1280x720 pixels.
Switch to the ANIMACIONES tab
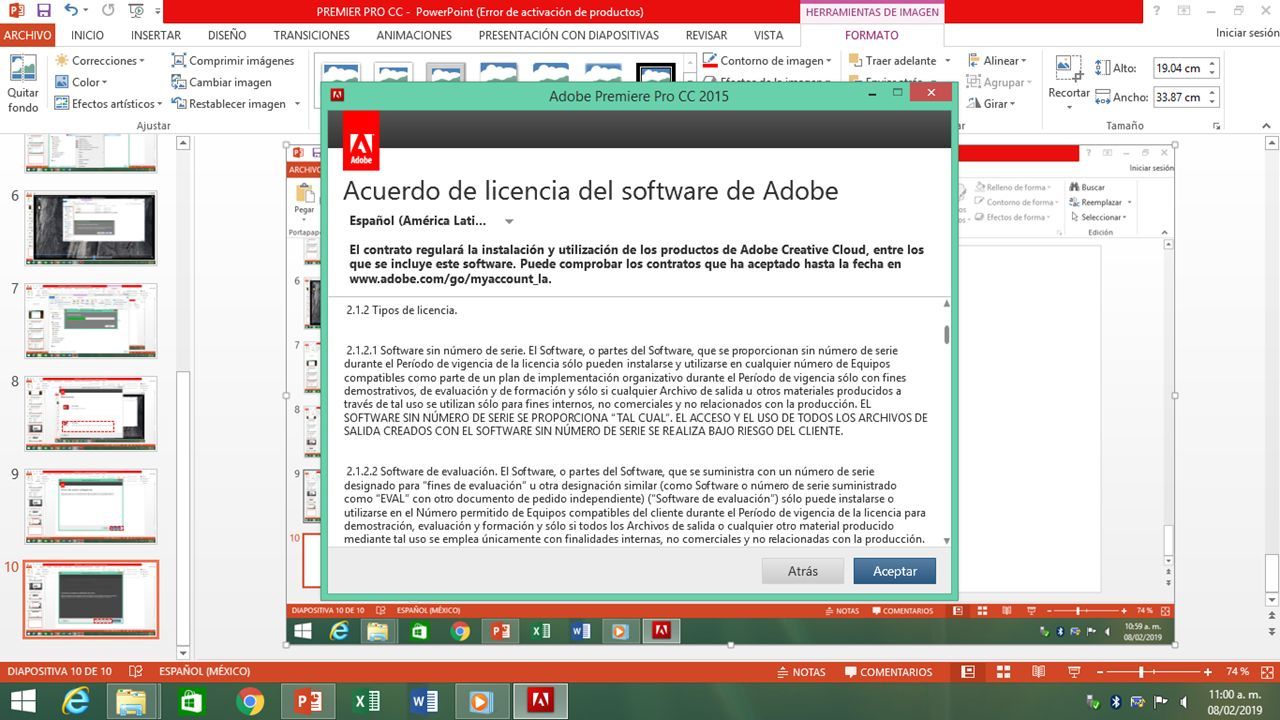click(414, 35)
